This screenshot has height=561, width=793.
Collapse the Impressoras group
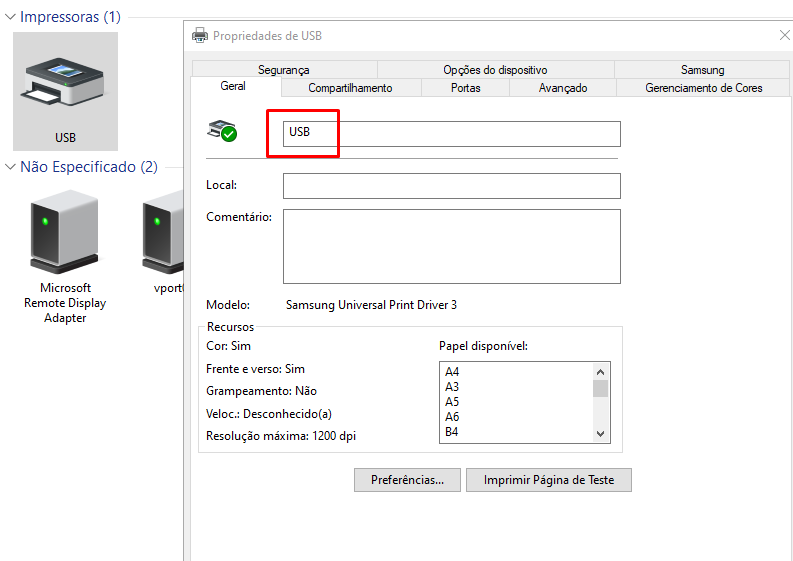pos(10,17)
